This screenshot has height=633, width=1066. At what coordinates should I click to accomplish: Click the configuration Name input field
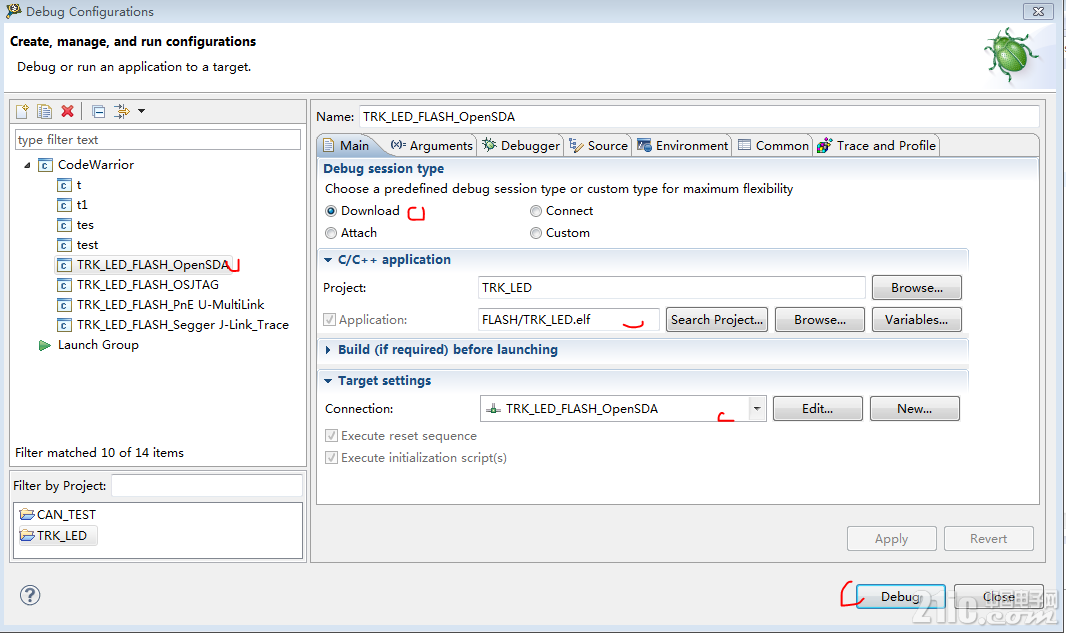[699, 116]
